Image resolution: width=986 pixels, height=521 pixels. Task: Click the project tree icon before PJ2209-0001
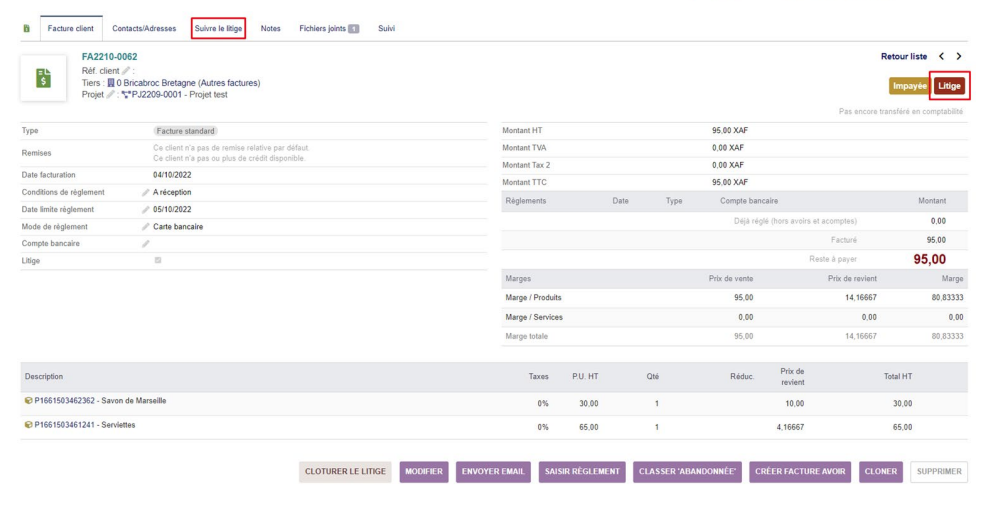126,95
